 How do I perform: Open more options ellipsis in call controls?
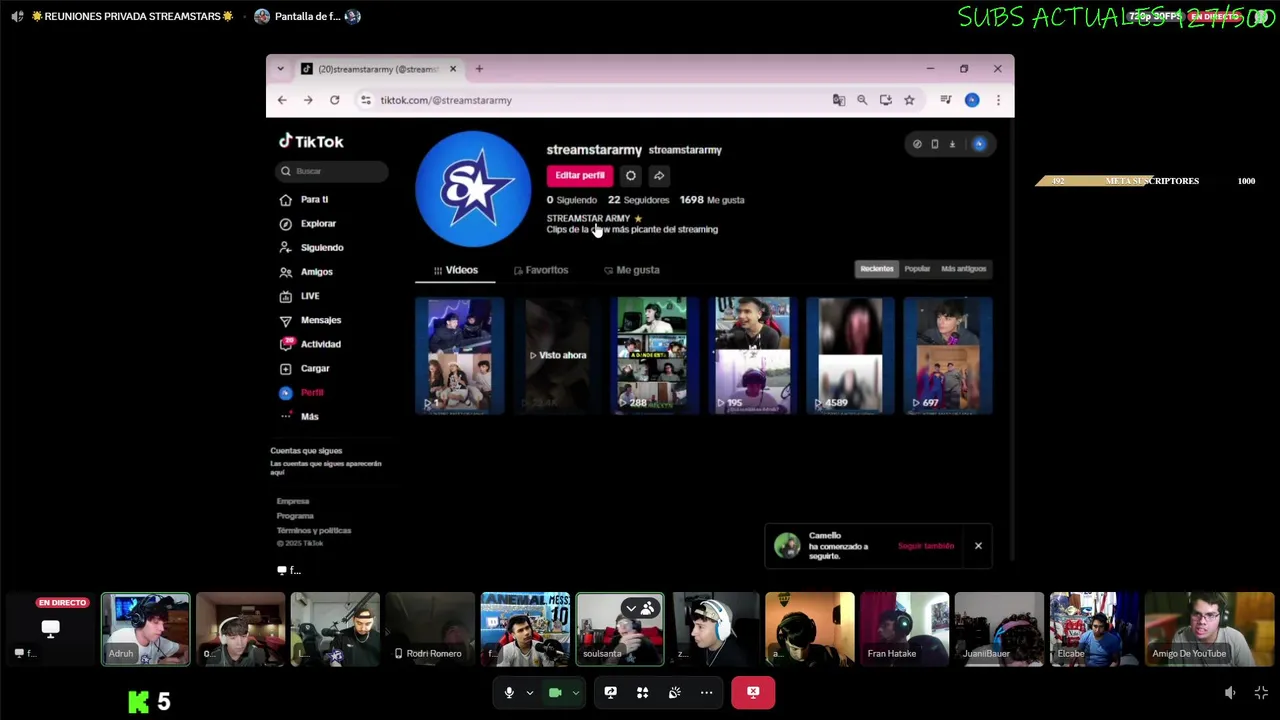click(x=707, y=692)
